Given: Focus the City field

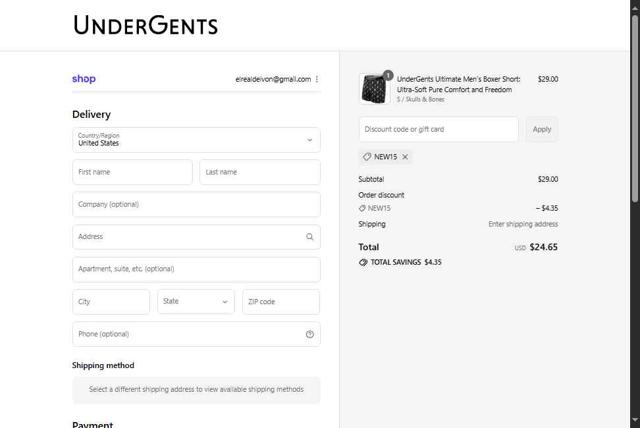Looking at the screenshot, I should 111,302.
